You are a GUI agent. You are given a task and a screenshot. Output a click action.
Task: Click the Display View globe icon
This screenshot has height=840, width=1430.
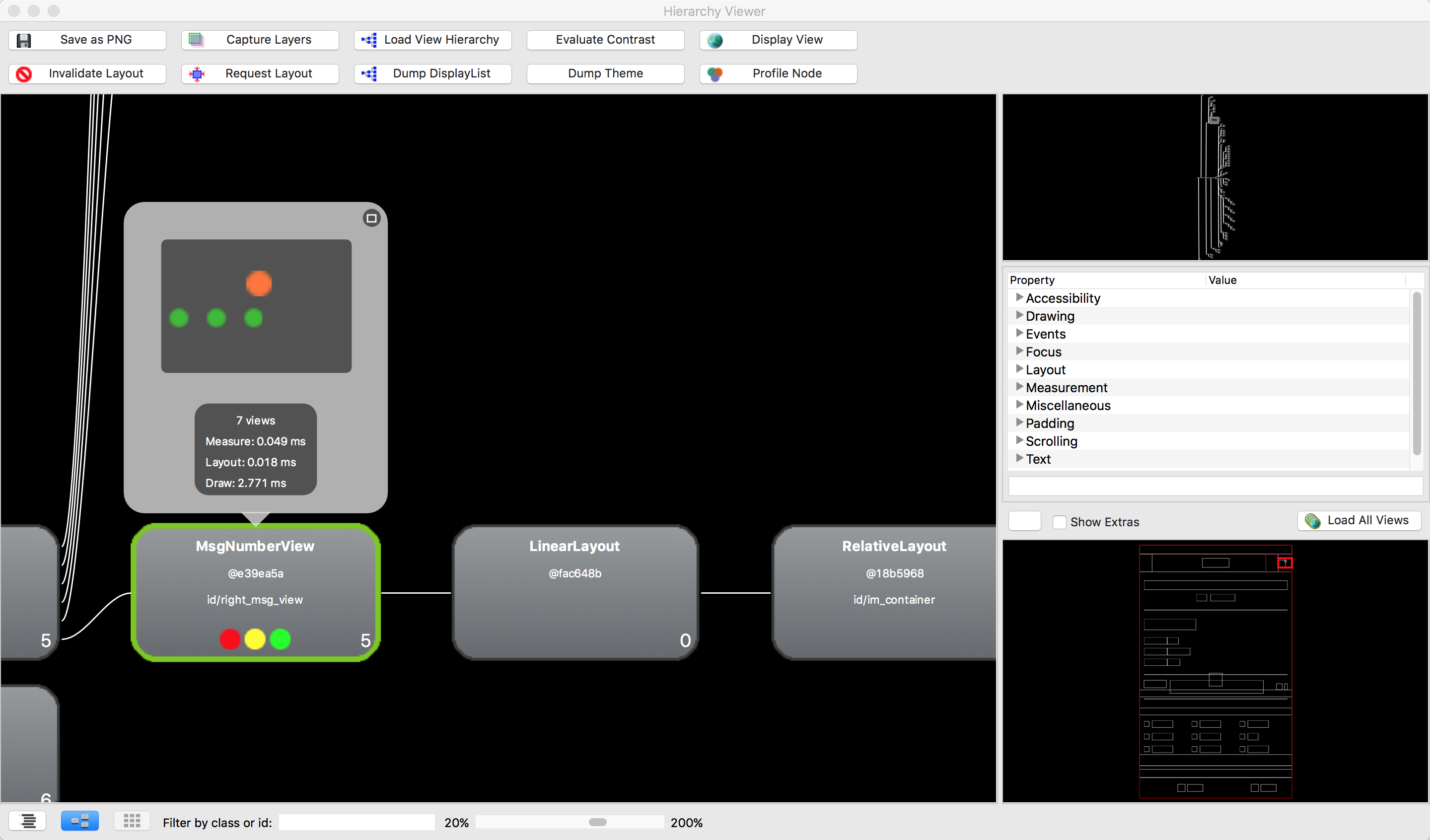coord(715,40)
